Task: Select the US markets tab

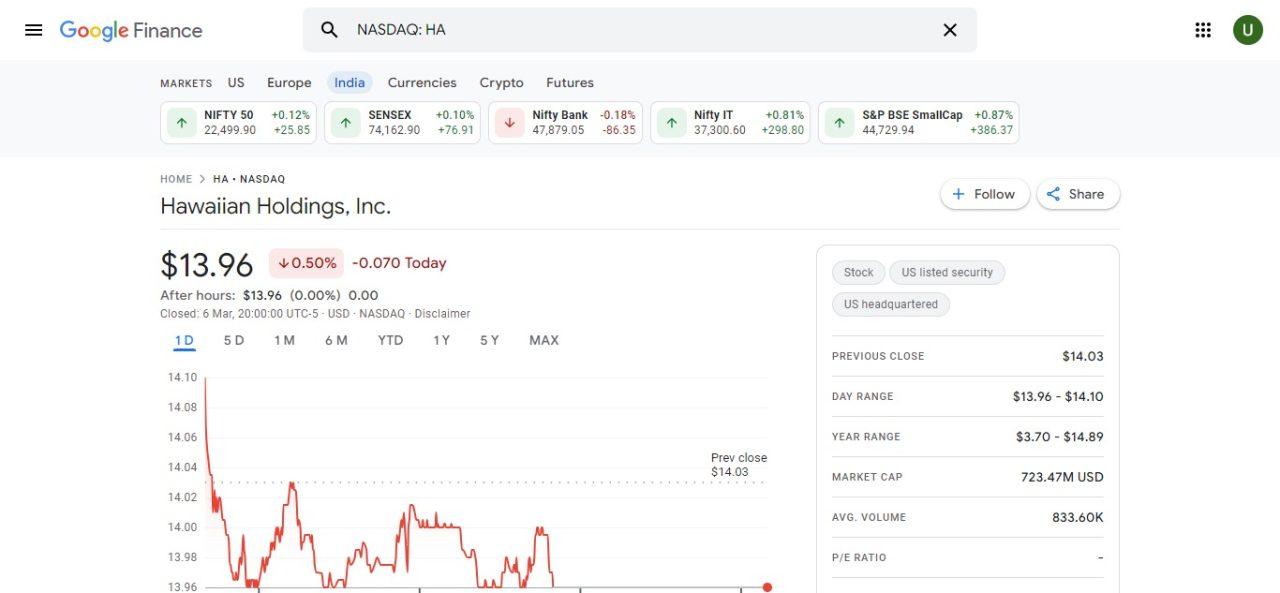Action: [x=236, y=83]
